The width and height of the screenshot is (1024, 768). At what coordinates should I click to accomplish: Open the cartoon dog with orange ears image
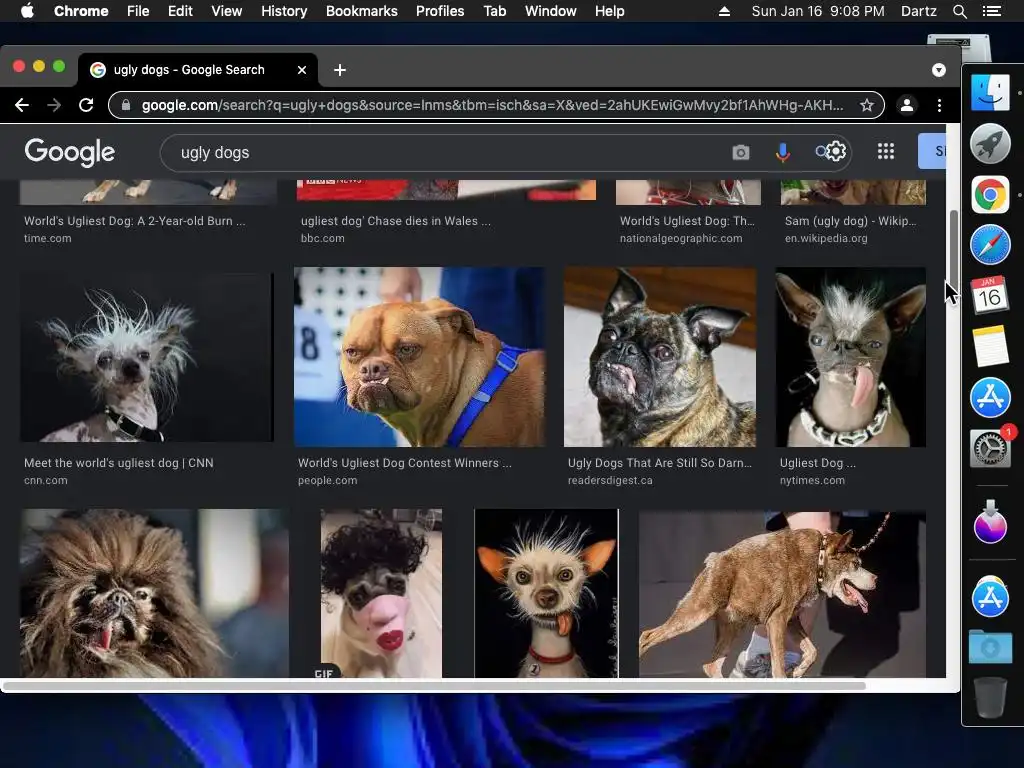[x=546, y=593]
